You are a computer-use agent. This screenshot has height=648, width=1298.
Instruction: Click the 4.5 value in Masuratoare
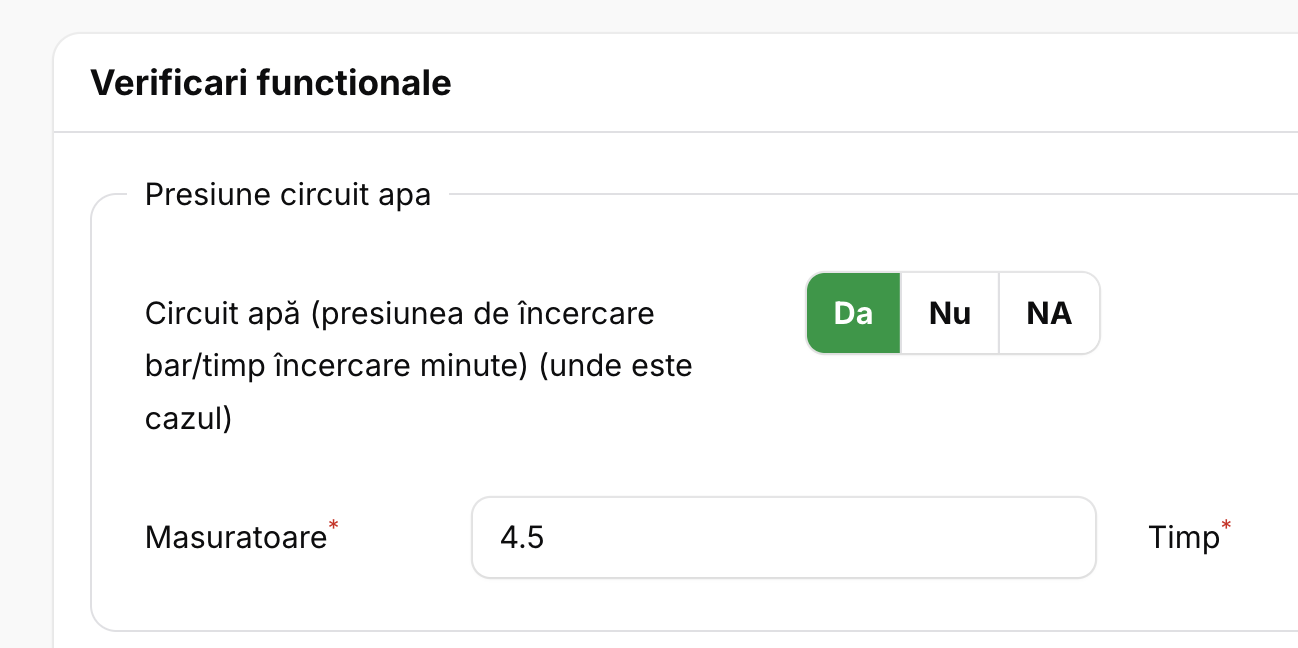point(522,538)
